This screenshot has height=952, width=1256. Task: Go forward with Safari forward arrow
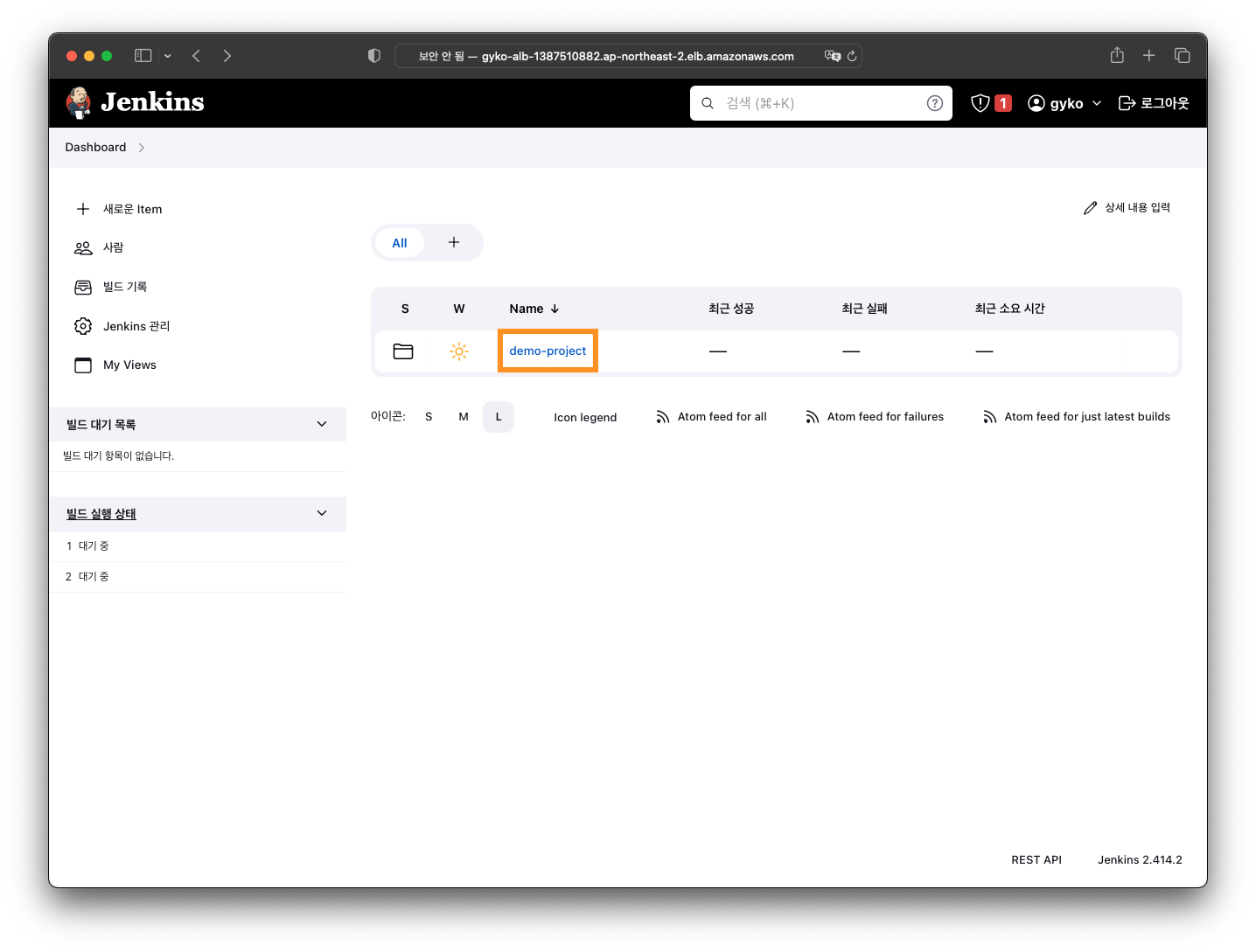coord(227,56)
